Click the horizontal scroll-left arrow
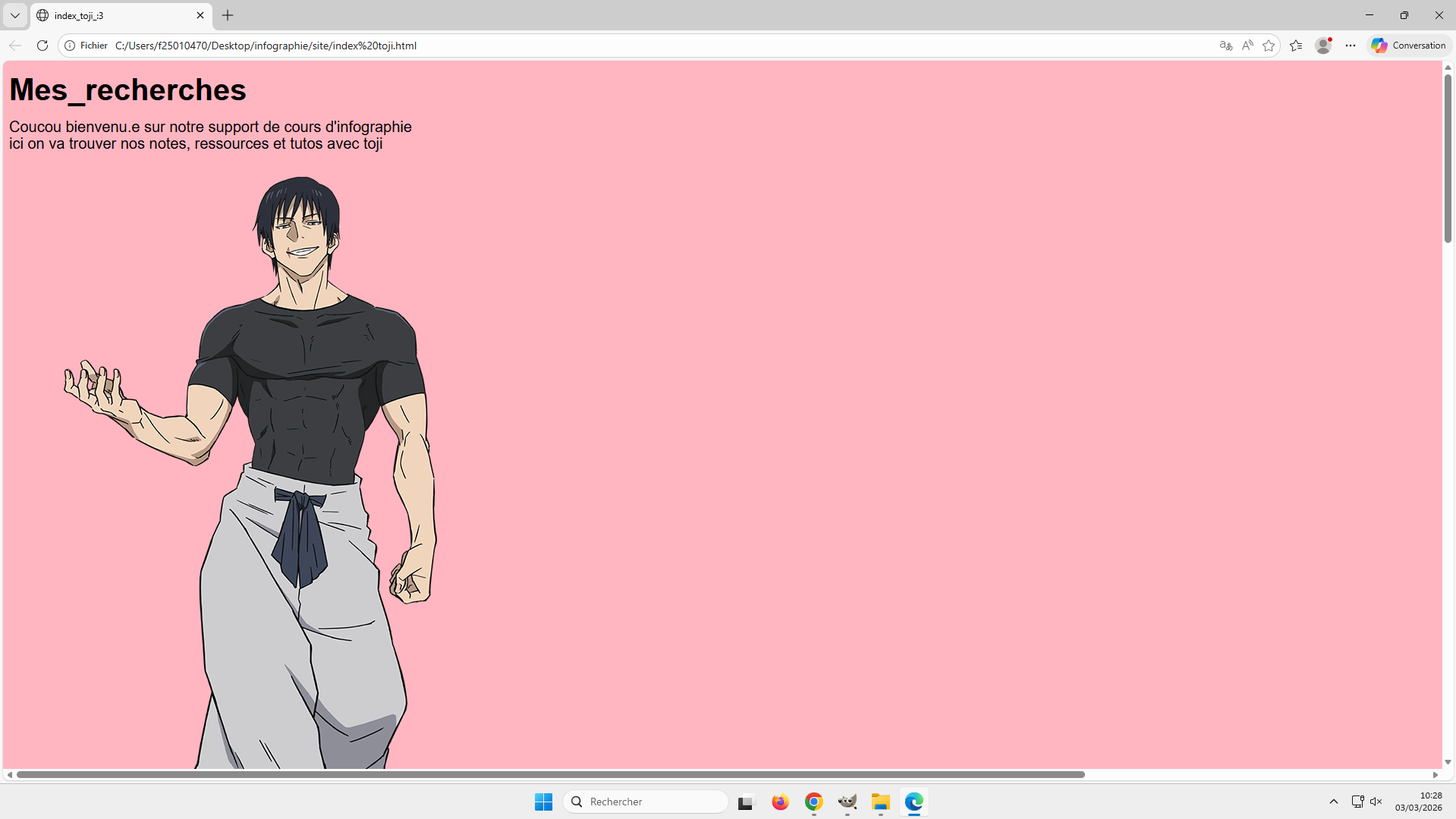Screen dimensions: 1456x819 tap(9, 774)
